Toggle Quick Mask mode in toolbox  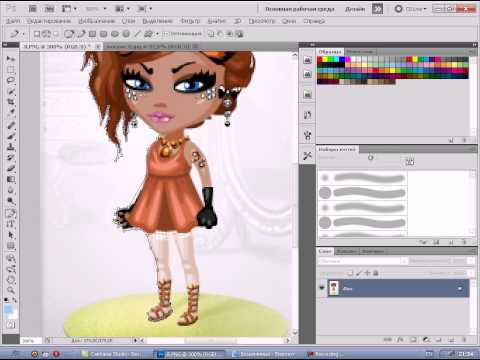11,324
